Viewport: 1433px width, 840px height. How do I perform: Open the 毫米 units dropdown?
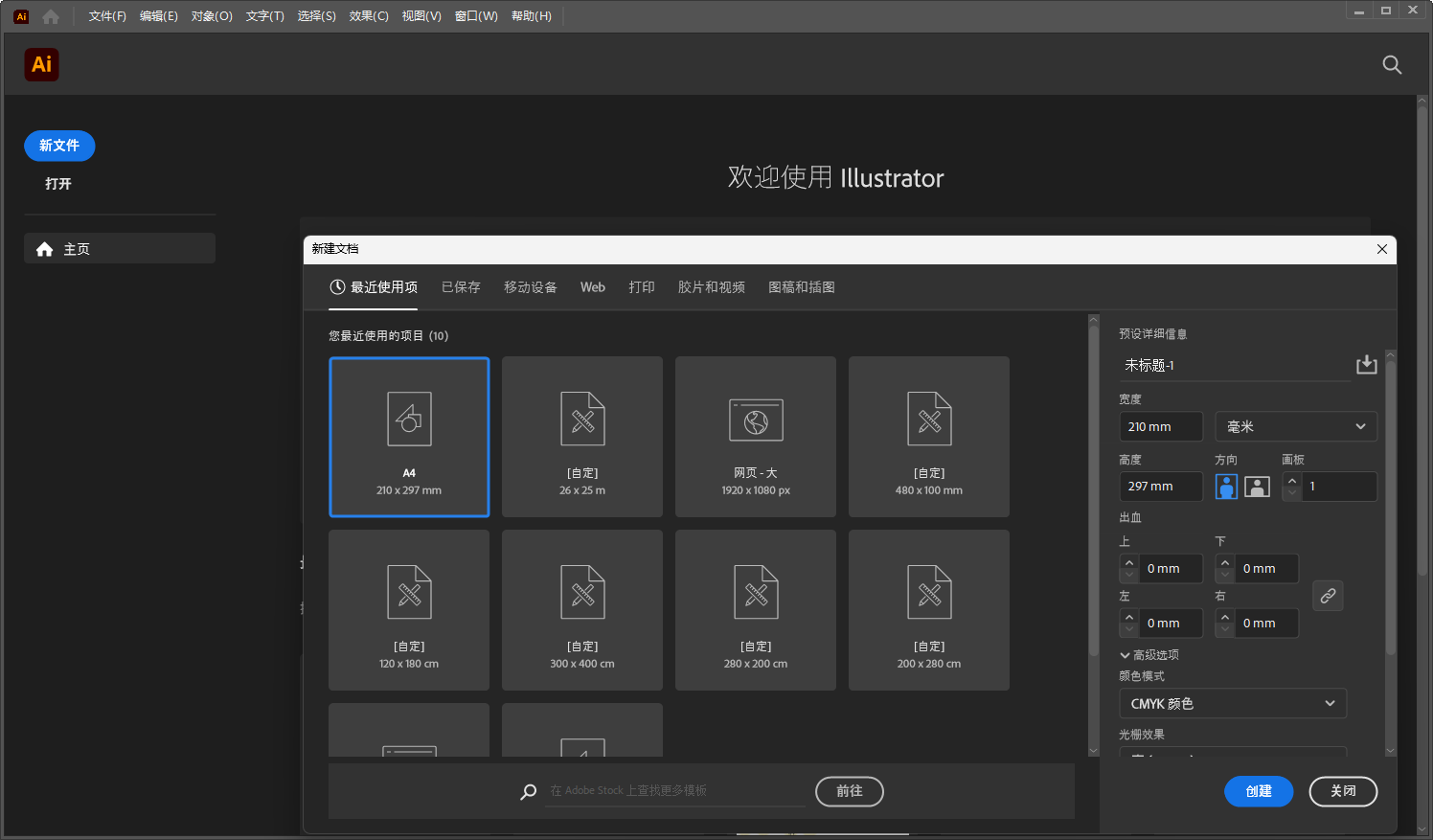click(1296, 426)
